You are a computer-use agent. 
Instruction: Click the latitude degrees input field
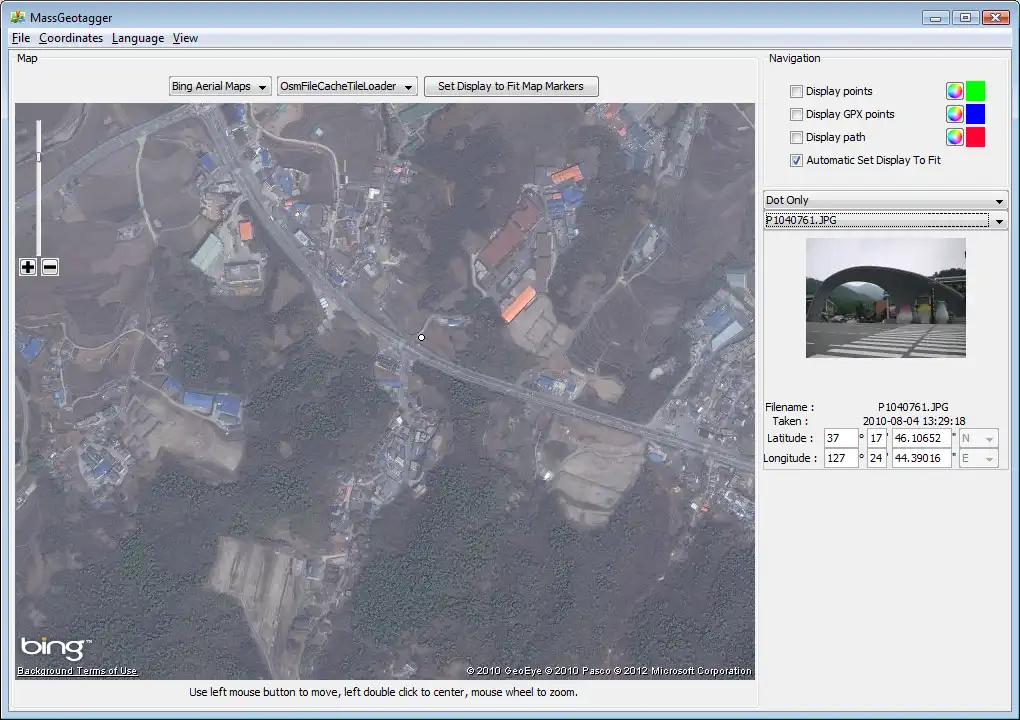coord(841,438)
